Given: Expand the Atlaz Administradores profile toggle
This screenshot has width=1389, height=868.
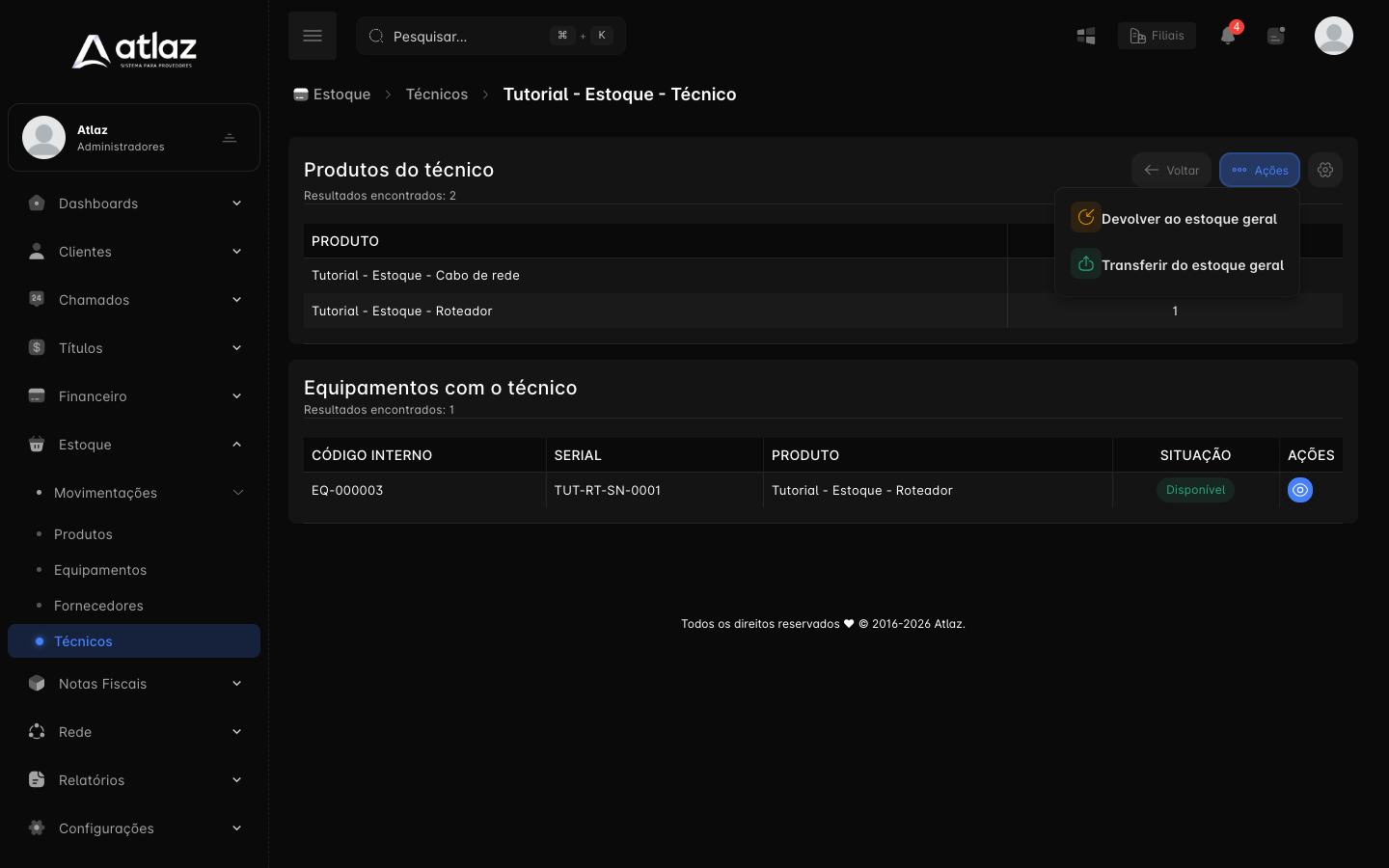Looking at the screenshot, I should (230, 138).
